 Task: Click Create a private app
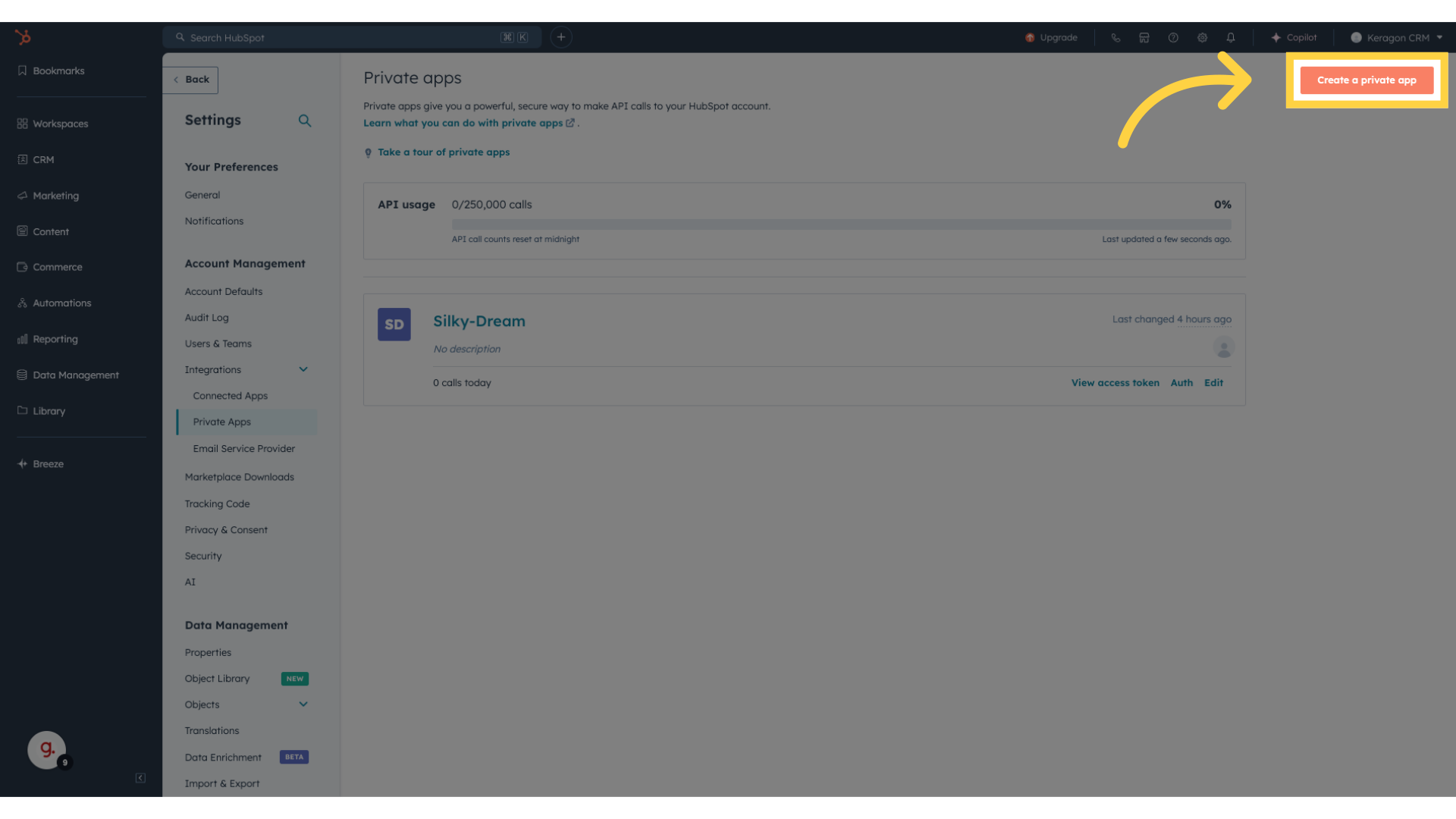(x=1367, y=80)
